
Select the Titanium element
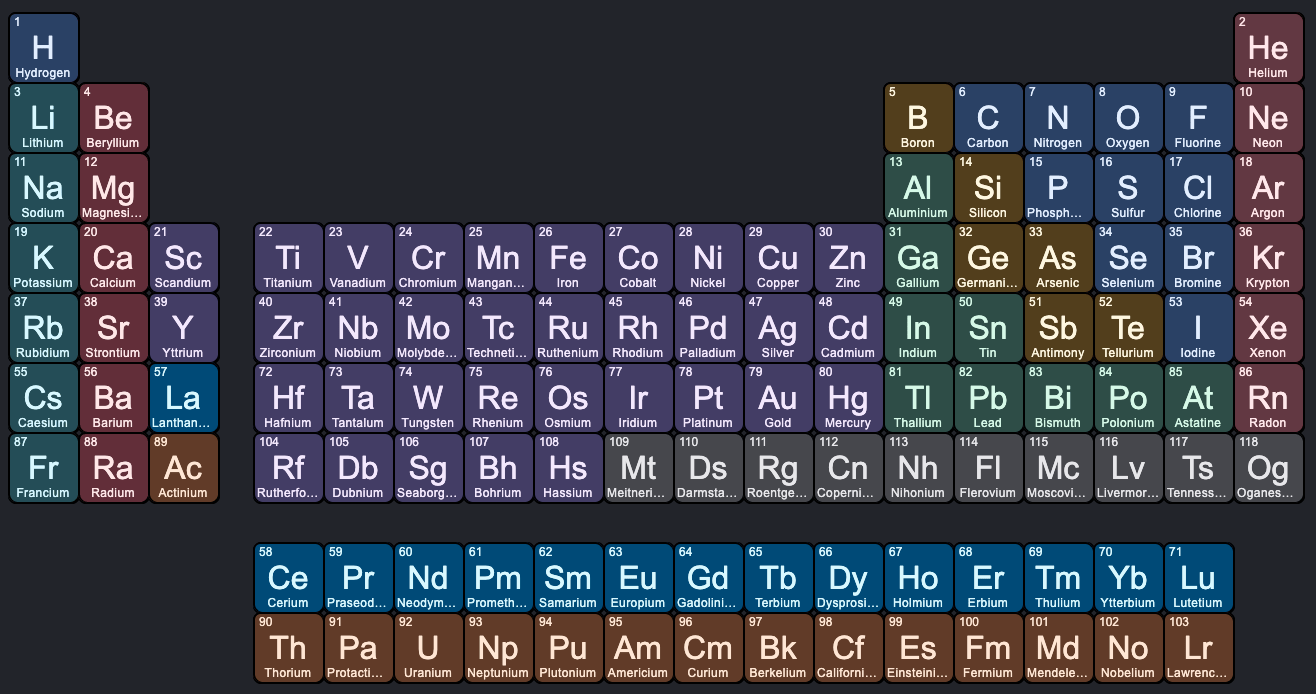click(x=288, y=258)
